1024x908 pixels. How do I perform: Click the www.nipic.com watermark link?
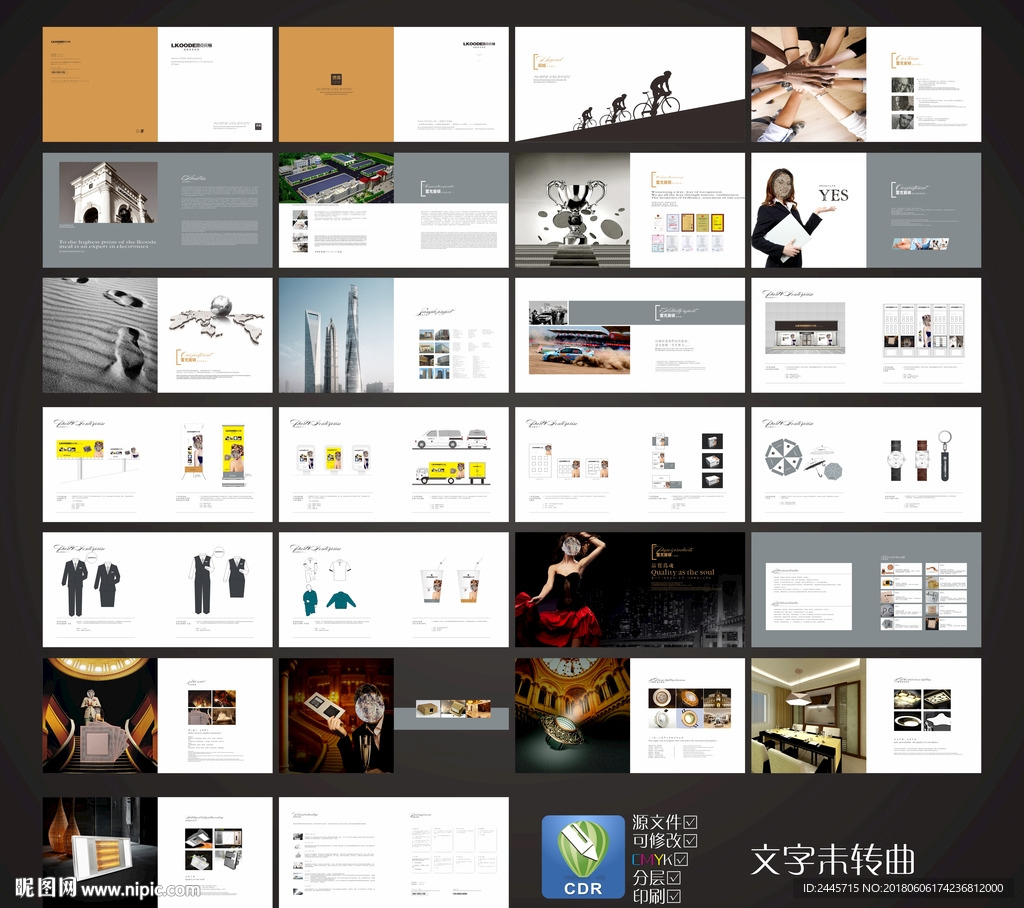[140, 889]
